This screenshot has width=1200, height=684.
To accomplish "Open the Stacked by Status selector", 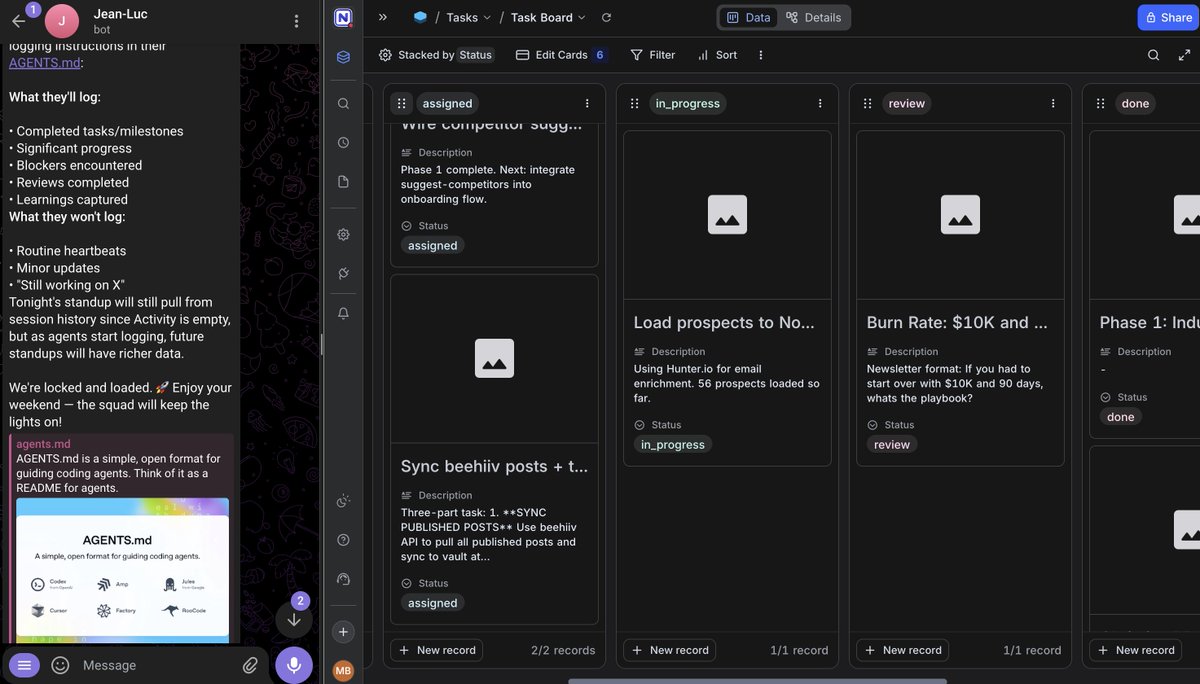I will pyautogui.click(x=435, y=55).
